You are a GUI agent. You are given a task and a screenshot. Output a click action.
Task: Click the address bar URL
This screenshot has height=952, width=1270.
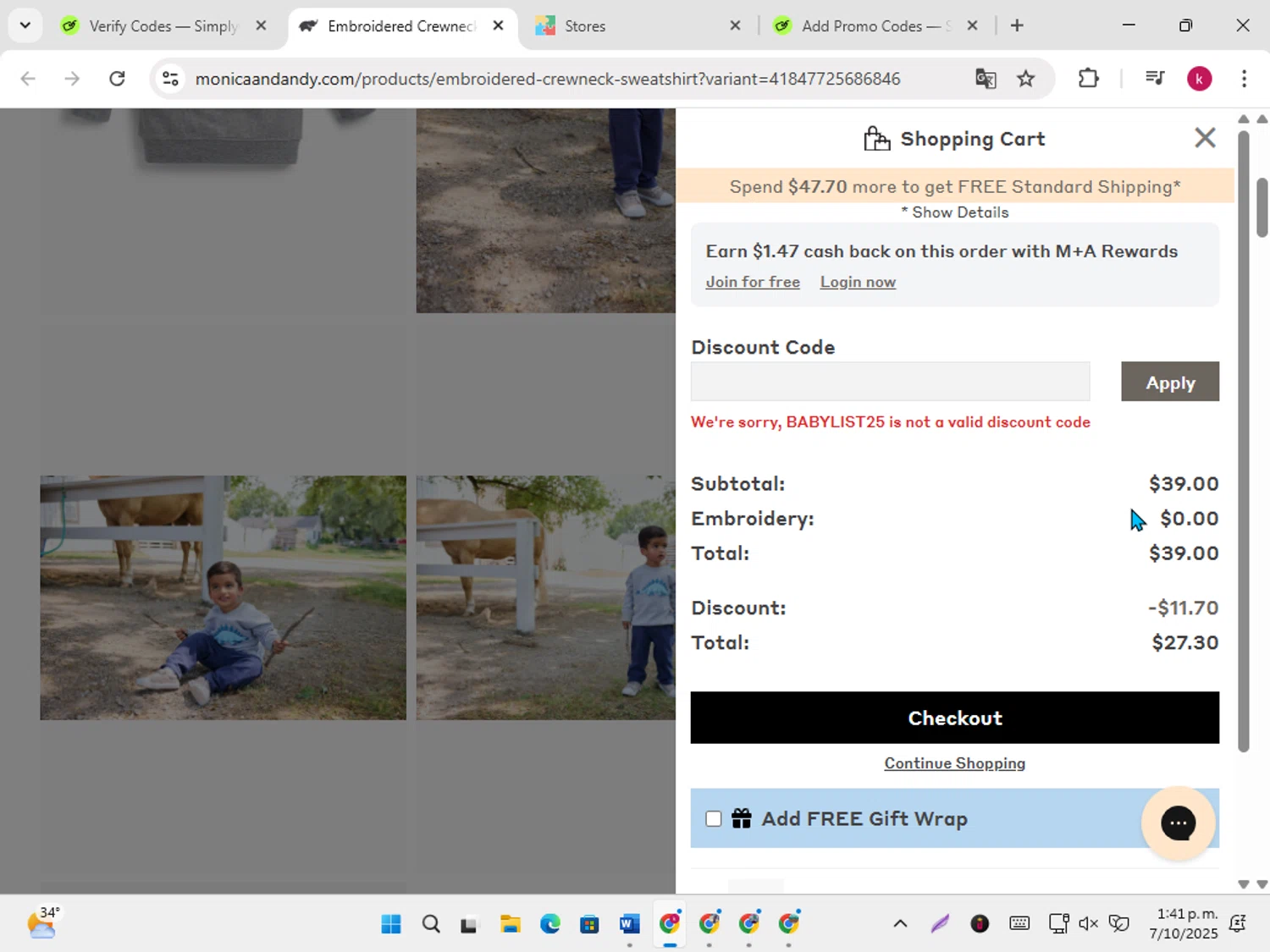pos(548,79)
